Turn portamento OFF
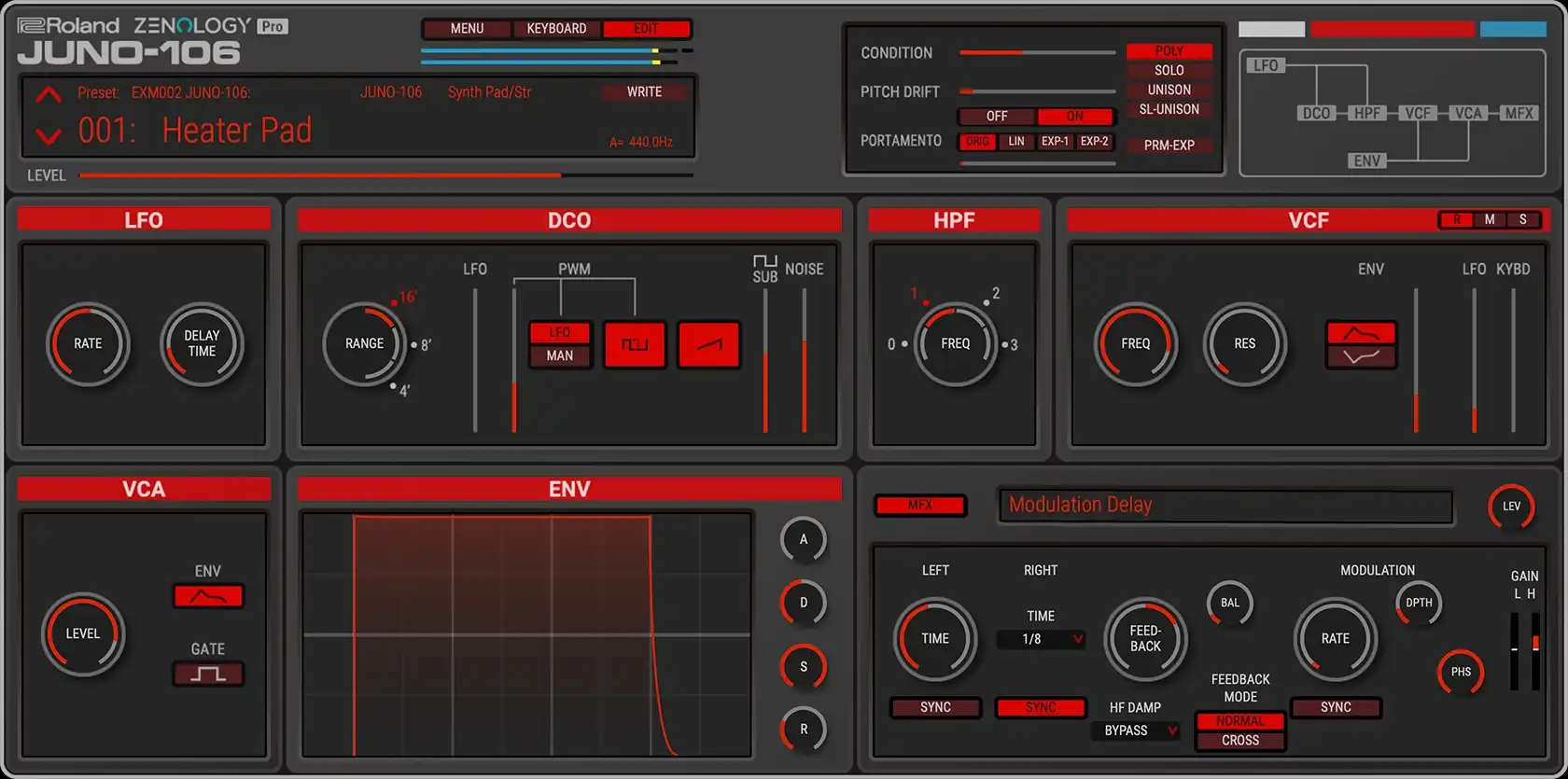Screen dimensions: 1568x779 click(x=997, y=117)
